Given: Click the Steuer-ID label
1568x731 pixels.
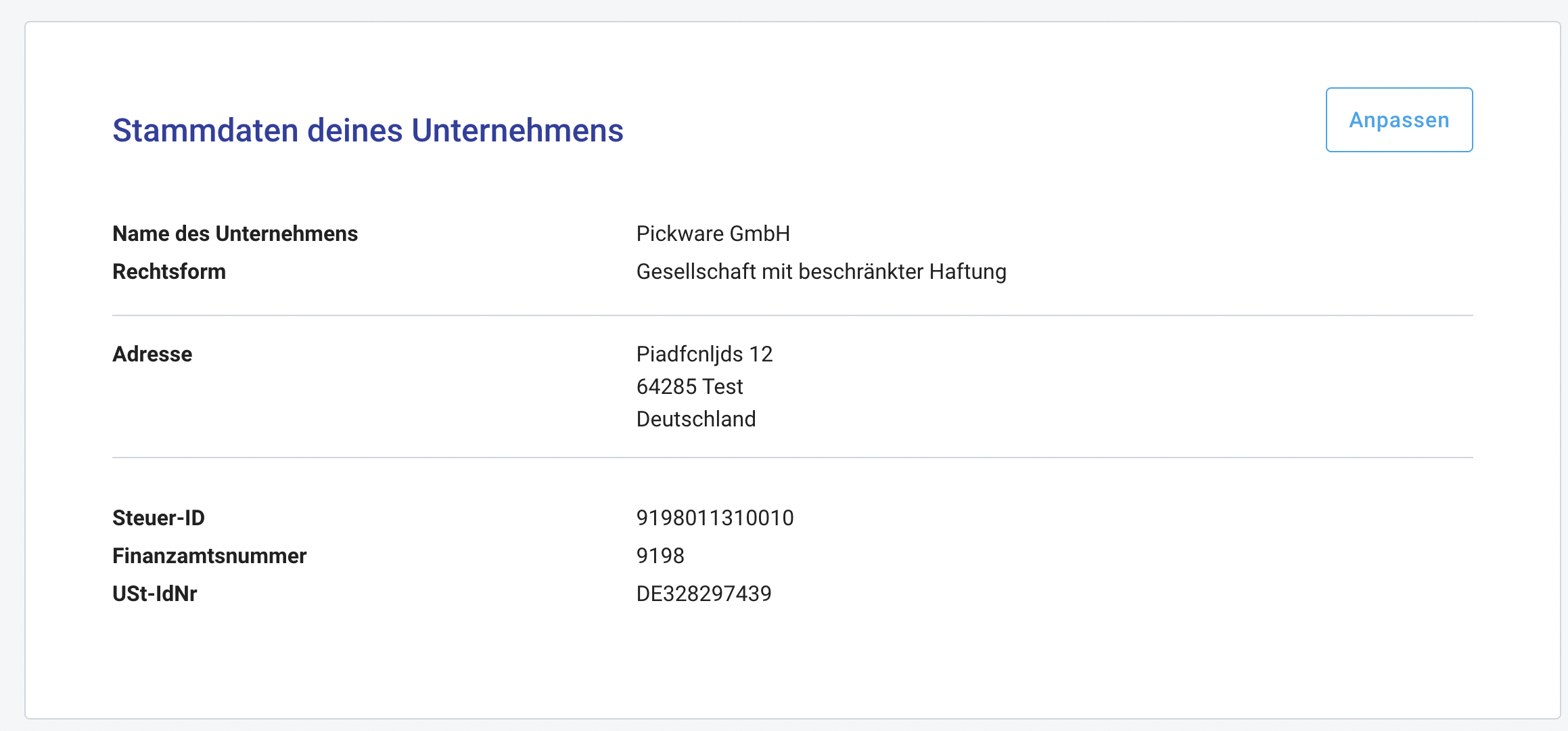Looking at the screenshot, I should 158,518.
